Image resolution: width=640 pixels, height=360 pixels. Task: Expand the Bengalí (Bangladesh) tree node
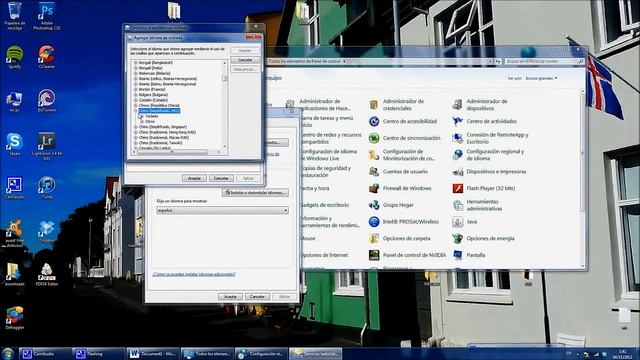(136, 63)
